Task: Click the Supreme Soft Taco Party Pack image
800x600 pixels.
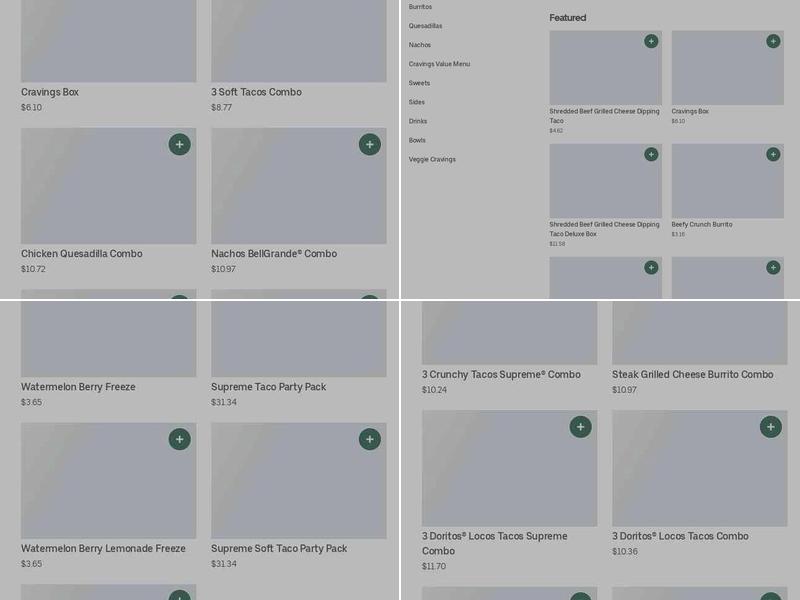Action: (x=299, y=481)
